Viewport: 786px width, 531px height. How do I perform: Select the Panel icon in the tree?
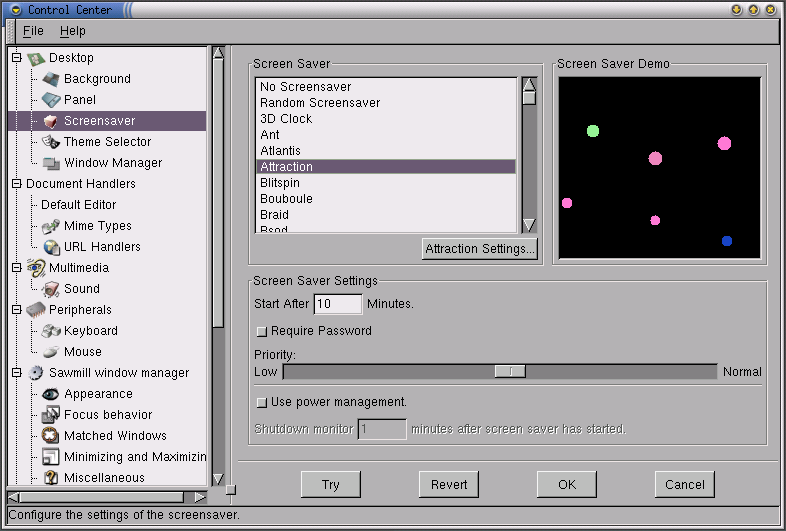tap(51, 100)
